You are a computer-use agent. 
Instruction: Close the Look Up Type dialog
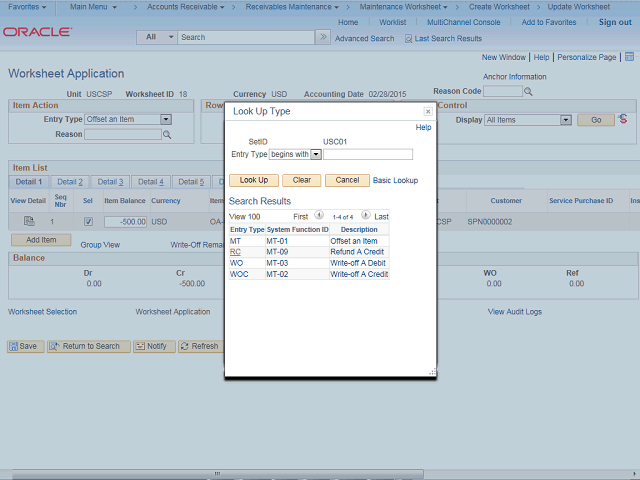(428, 112)
